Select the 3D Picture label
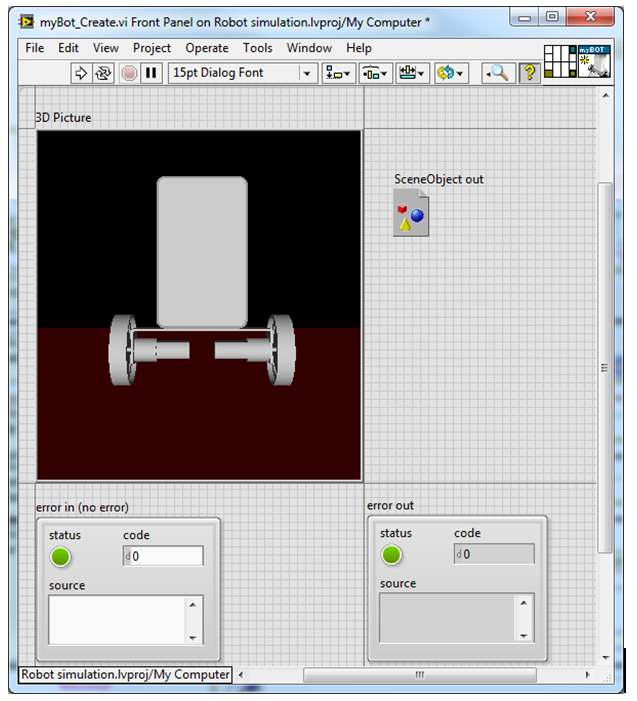 63,118
